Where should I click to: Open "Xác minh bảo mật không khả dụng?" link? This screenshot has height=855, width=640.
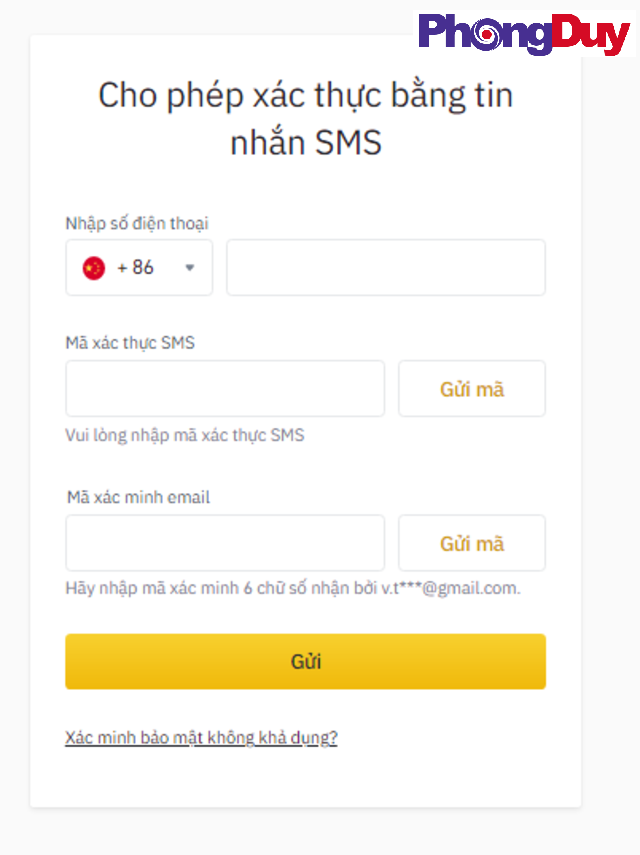[x=201, y=738]
